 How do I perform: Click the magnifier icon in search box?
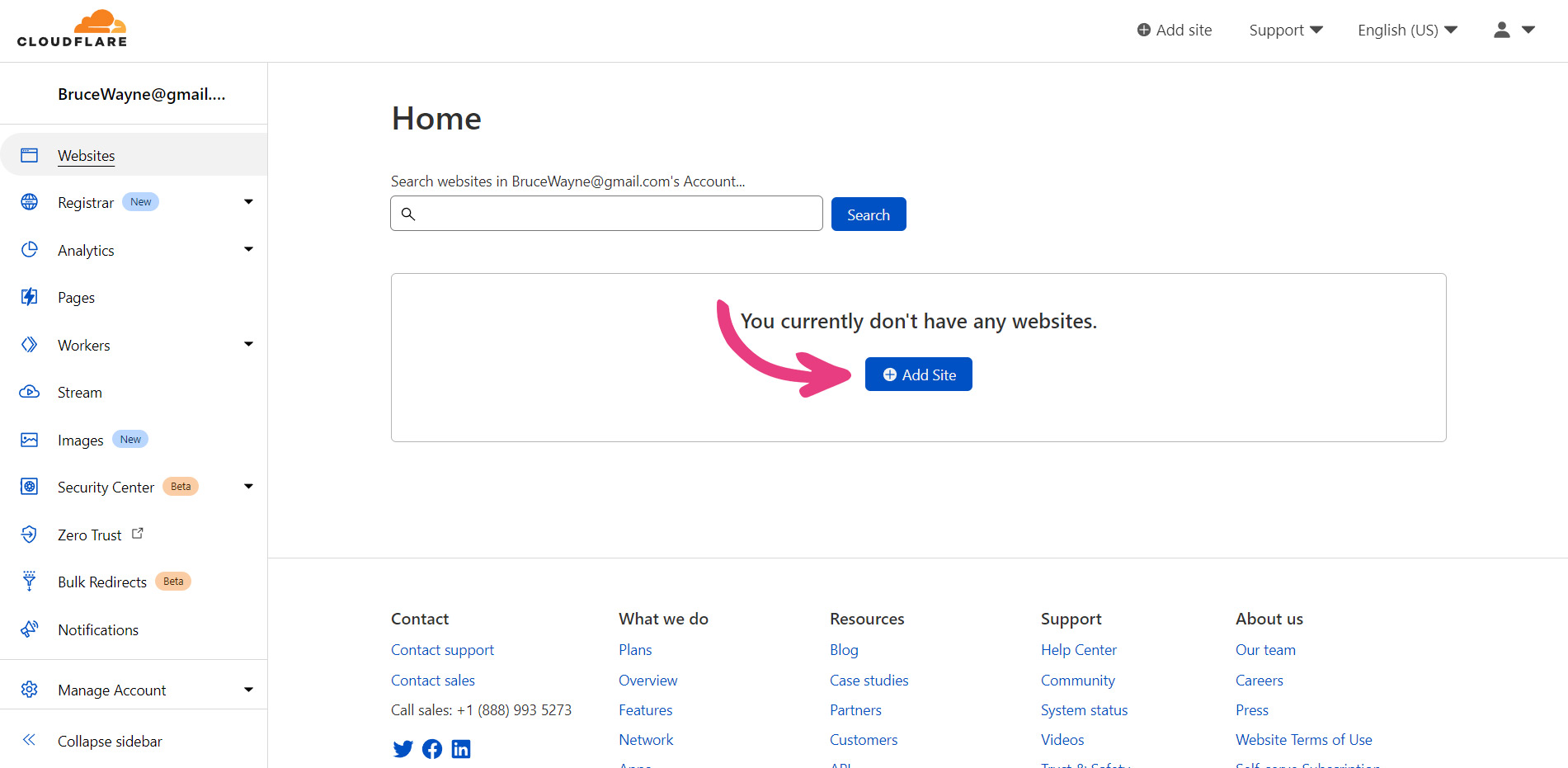click(x=408, y=214)
